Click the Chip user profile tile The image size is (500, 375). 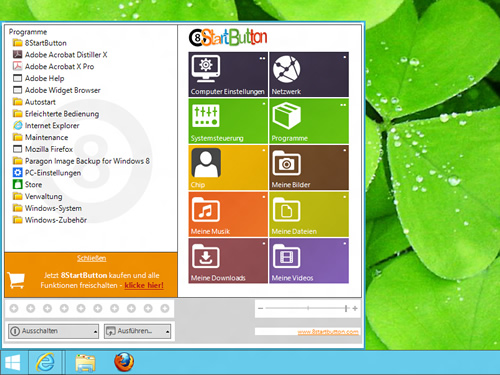(228, 168)
